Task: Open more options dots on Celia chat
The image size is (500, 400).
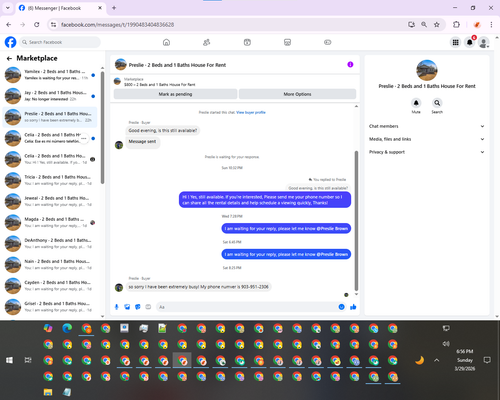Action: [84, 138]
